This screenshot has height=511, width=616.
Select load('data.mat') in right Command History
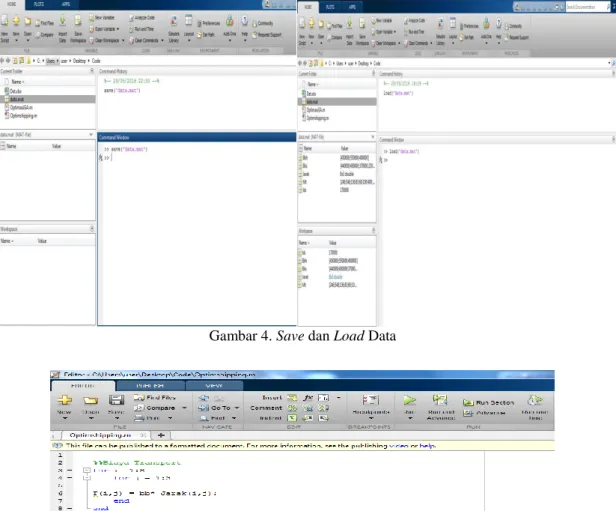398,93
